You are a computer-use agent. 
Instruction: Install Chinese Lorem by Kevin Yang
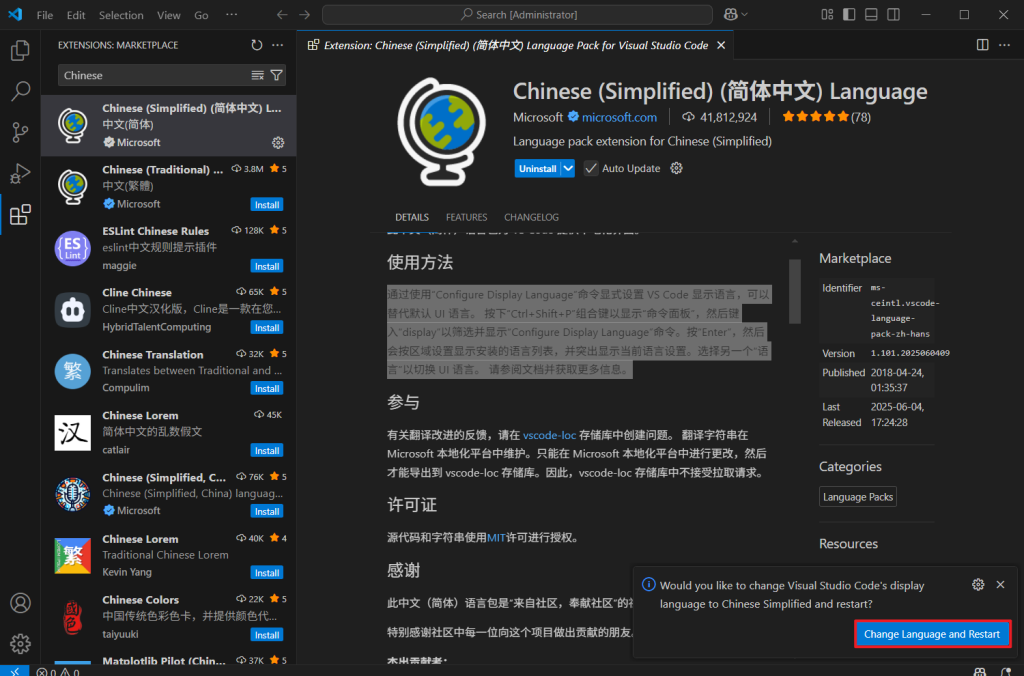coord(267,573)
